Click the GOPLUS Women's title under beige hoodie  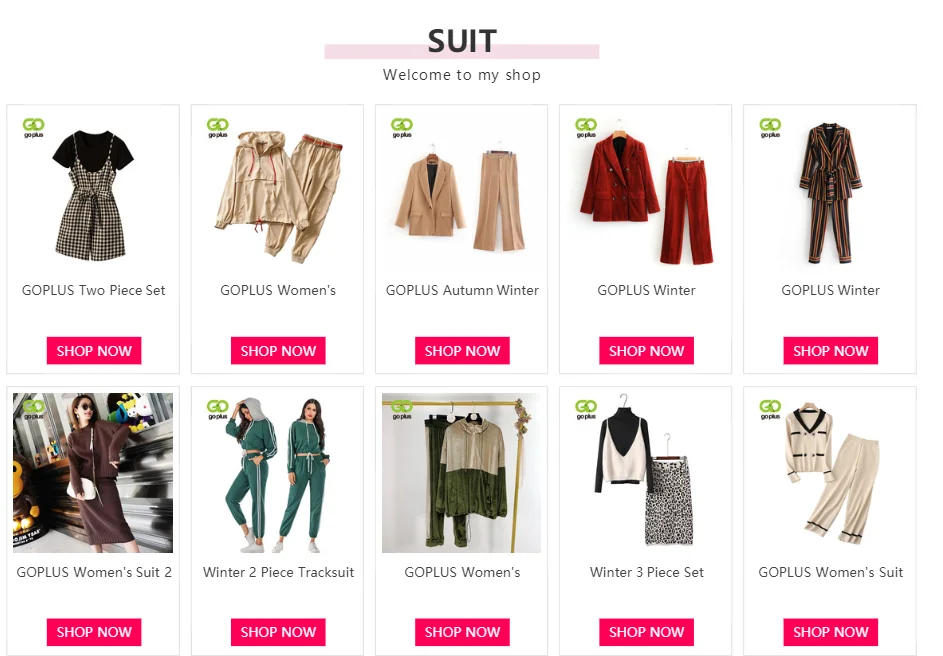pos(278,290)
